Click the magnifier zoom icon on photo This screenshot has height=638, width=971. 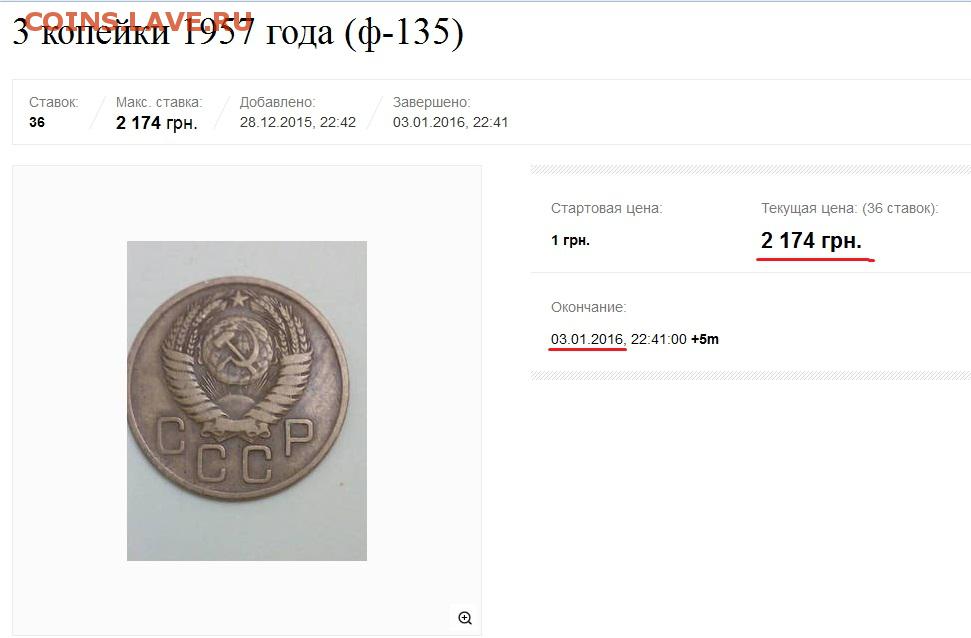(x=465, y=618)
